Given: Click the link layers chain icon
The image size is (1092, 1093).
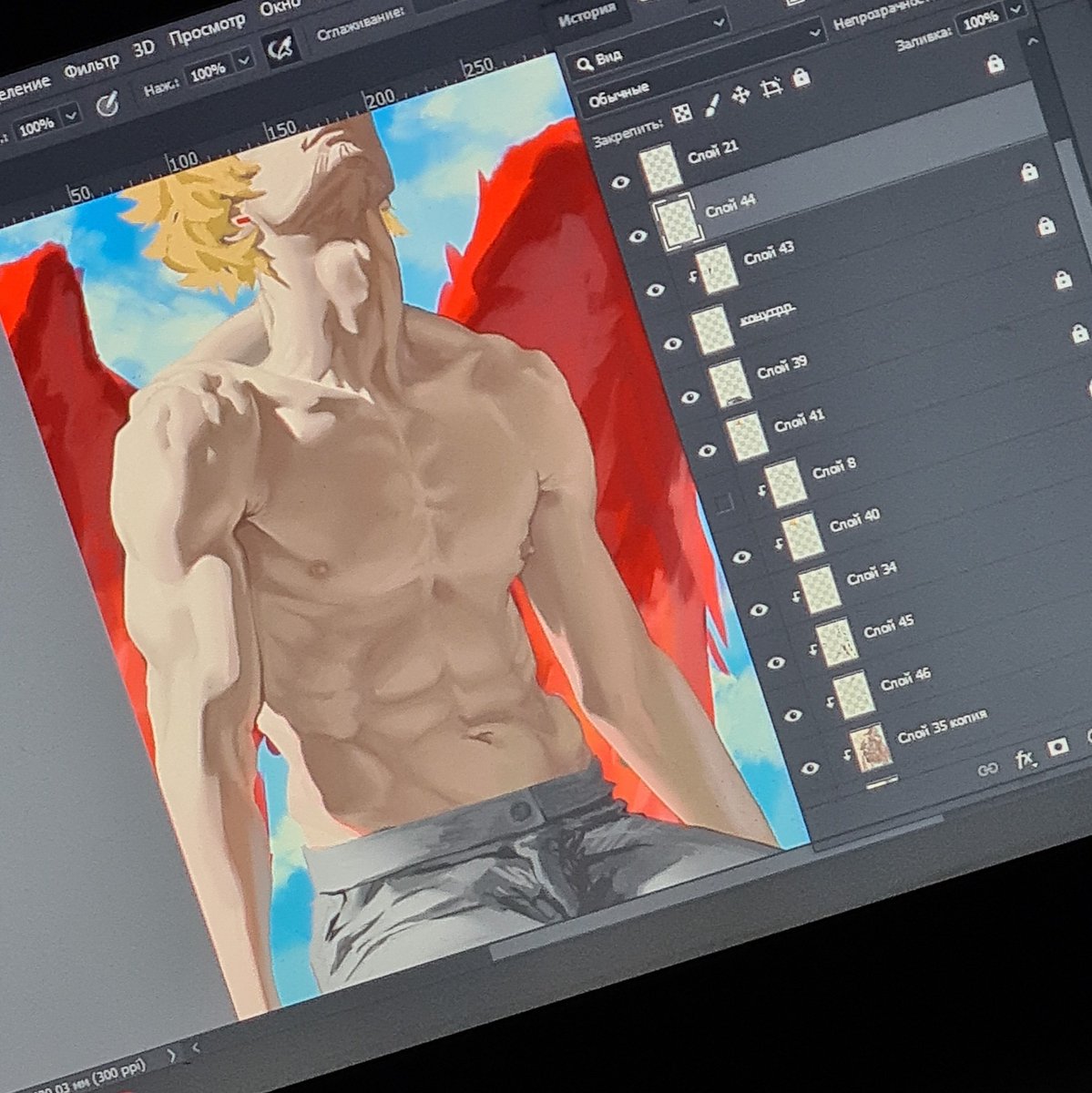Looking at the screenshot, I should (988, 770).
